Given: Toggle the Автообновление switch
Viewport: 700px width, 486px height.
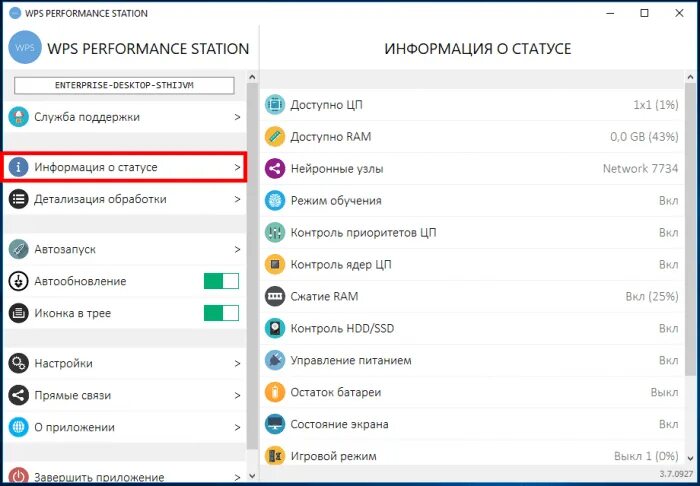Looking at the screenshot, I should (221, 281).
